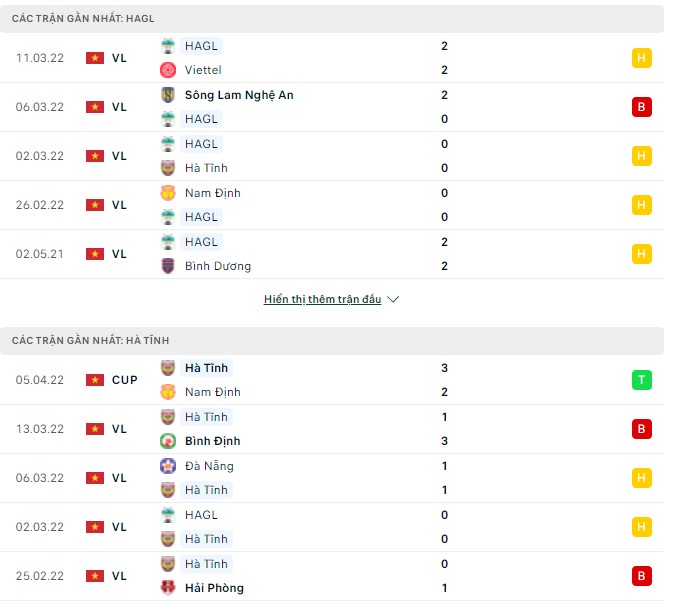Expand more matches with the chevron arrow
This screenshot has height=613, width=675.
pos(393,300)
